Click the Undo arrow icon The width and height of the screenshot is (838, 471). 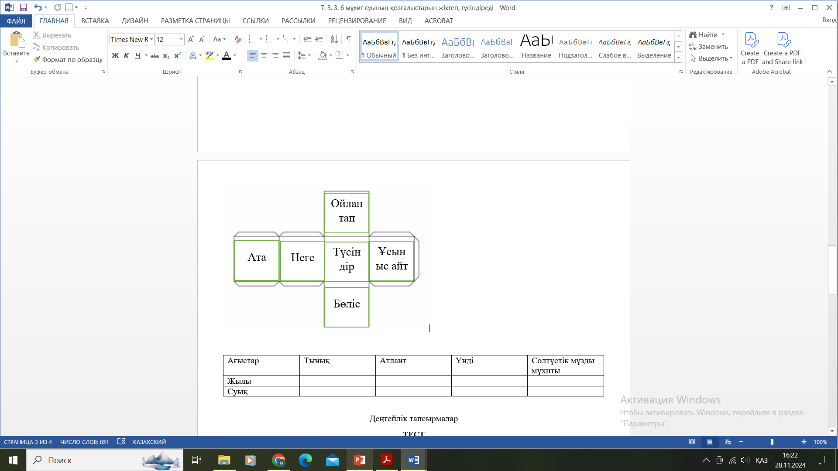(37, 7)
